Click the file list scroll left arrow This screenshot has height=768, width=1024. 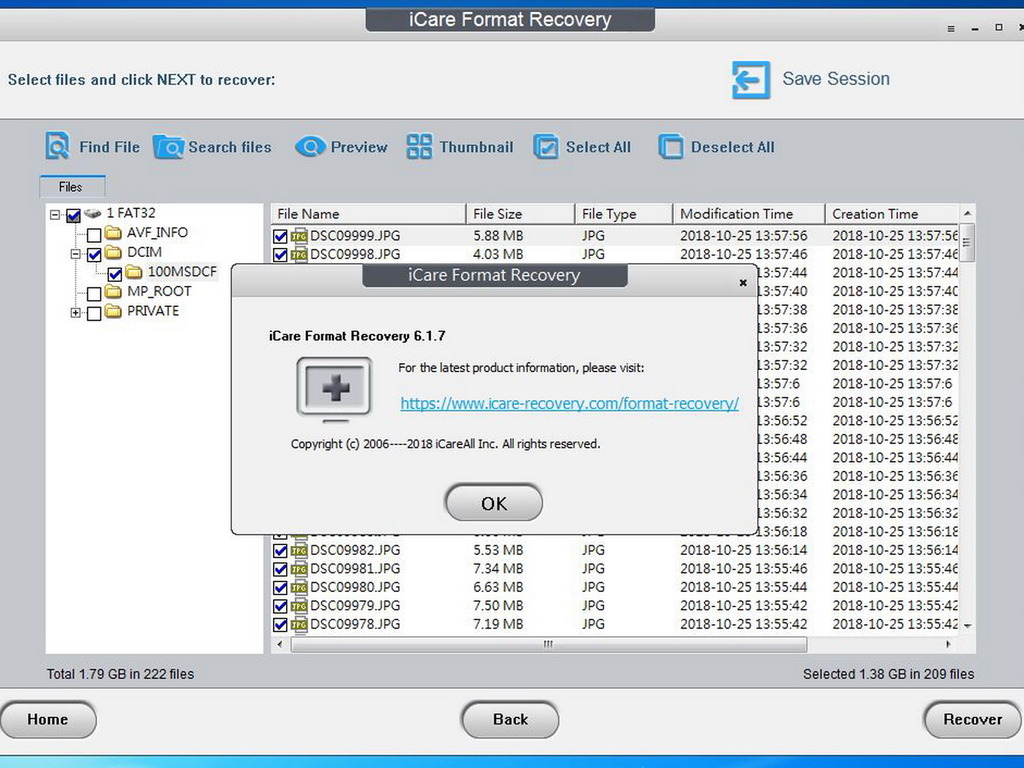280,645
